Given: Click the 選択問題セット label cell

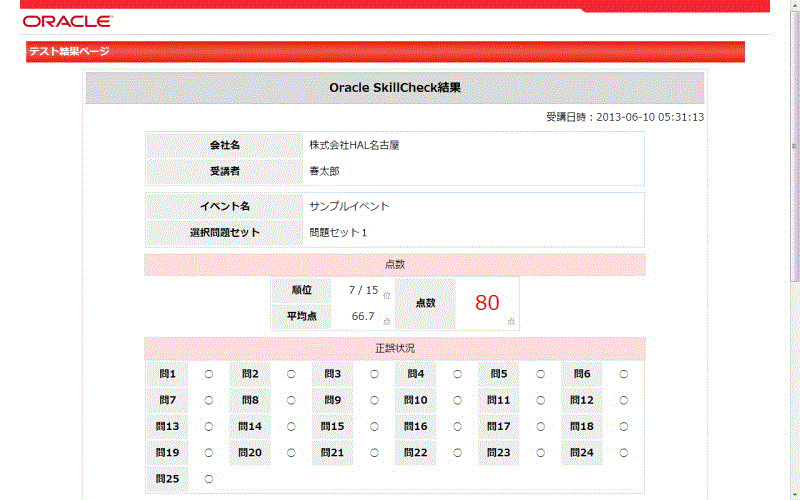Looking at the screenshot, I should pyautogui.click(x=224, y=233).
